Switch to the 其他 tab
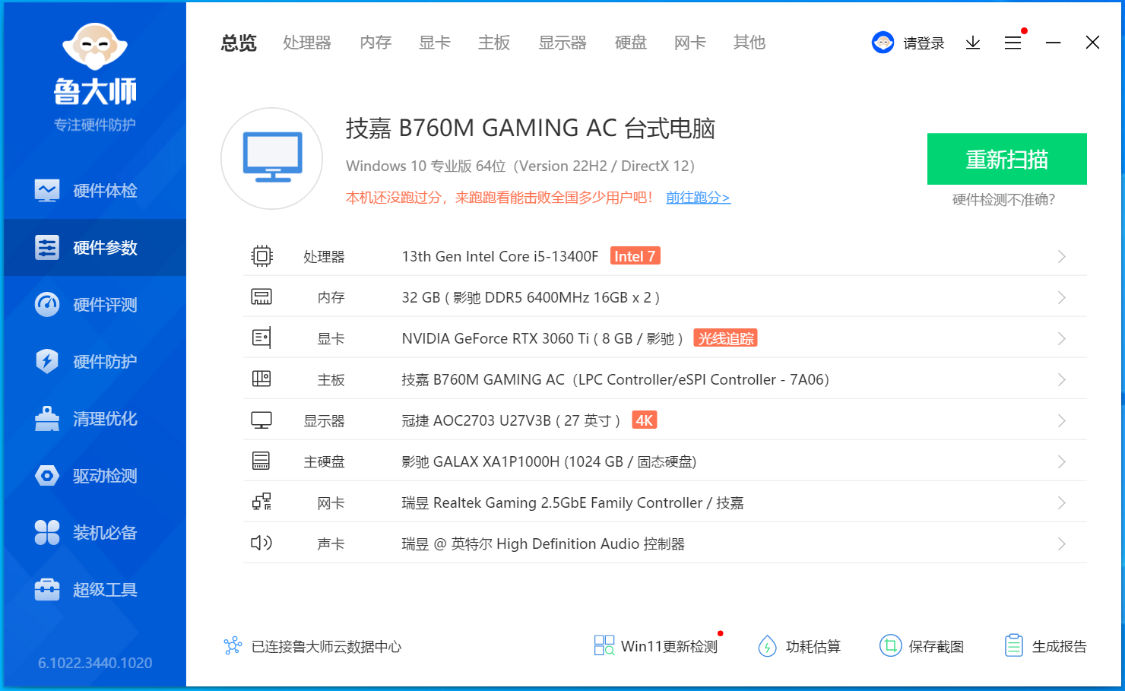The height and width of the screenshot is (691, 1125). 749,43
